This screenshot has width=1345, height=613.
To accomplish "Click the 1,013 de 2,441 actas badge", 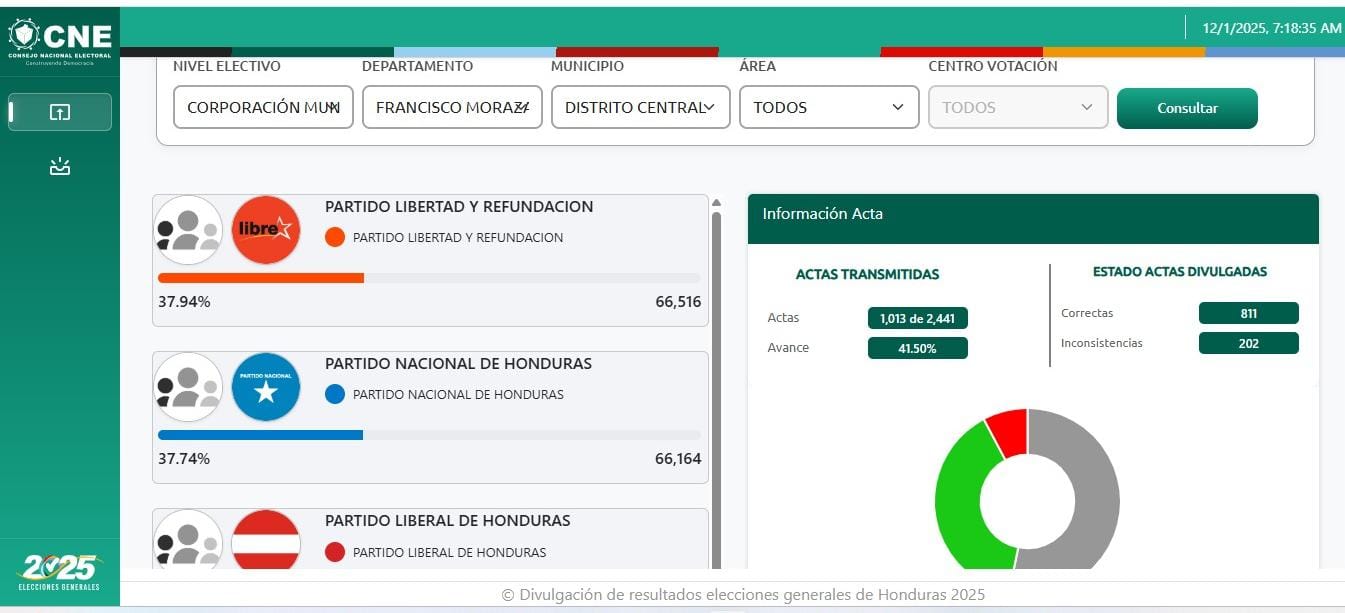I will point(917,319).
